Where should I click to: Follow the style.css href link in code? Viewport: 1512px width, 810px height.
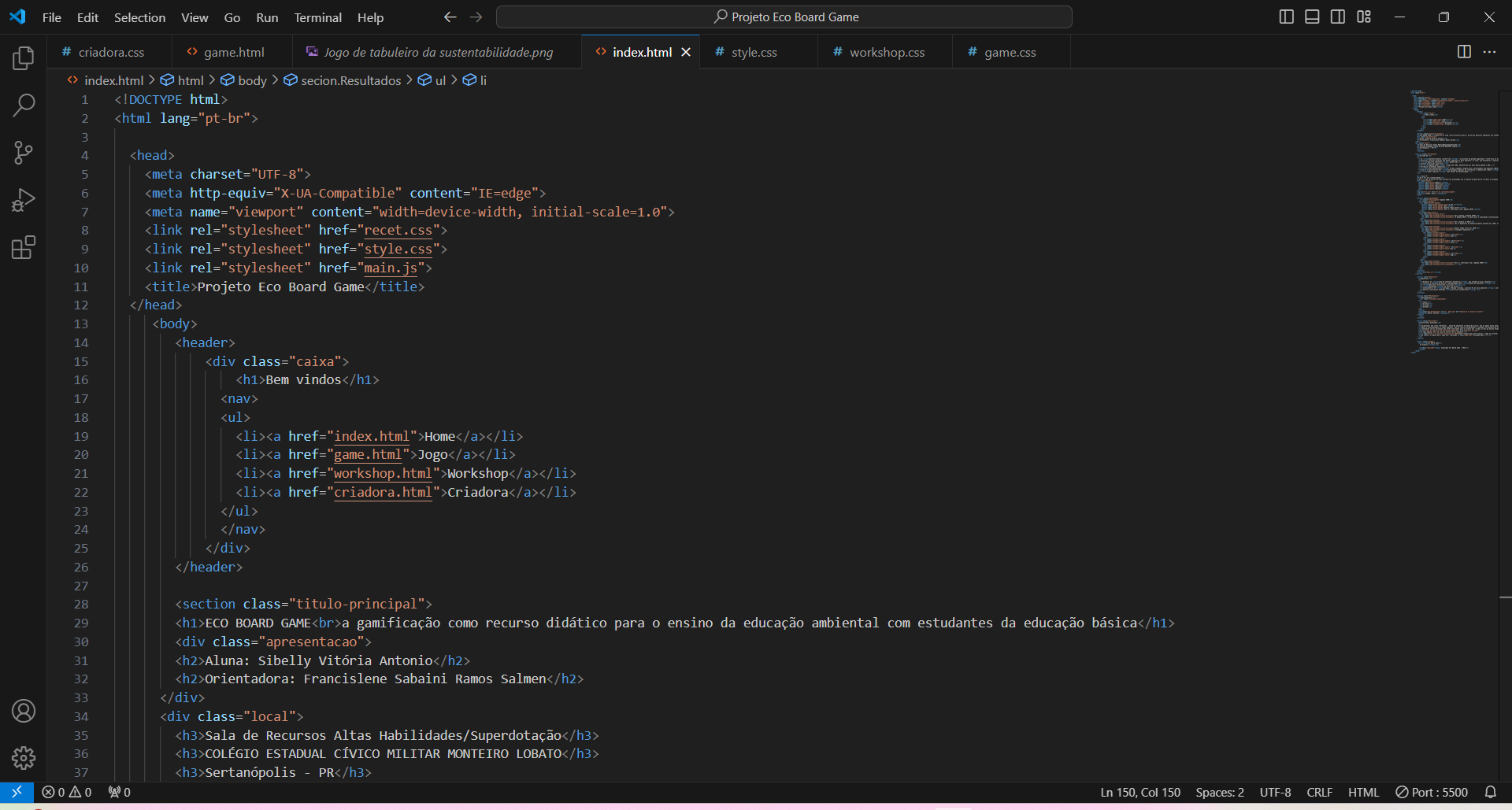click(398, 249)
